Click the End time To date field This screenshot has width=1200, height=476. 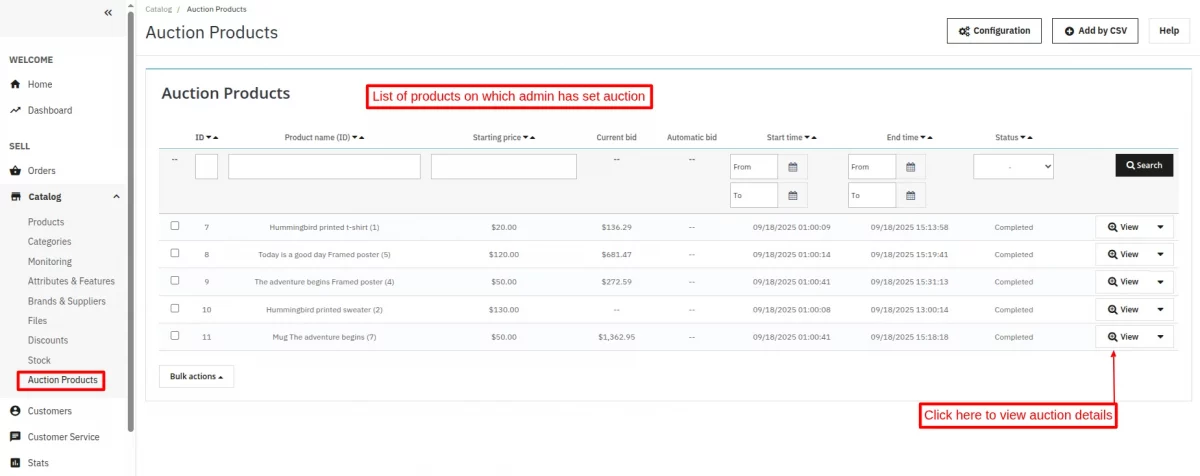tap(872, 195)
